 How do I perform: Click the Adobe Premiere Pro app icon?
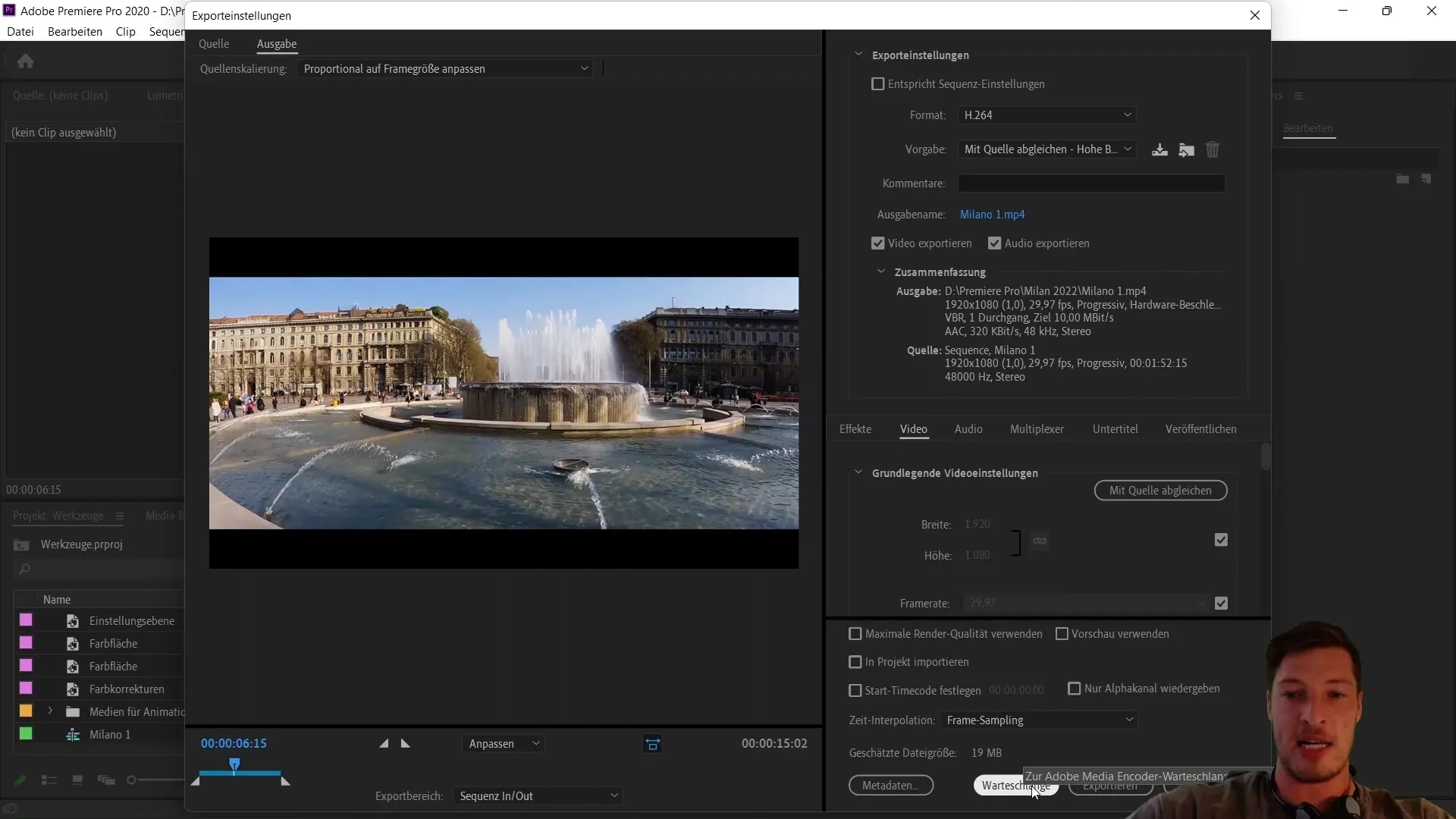(9, 11)
